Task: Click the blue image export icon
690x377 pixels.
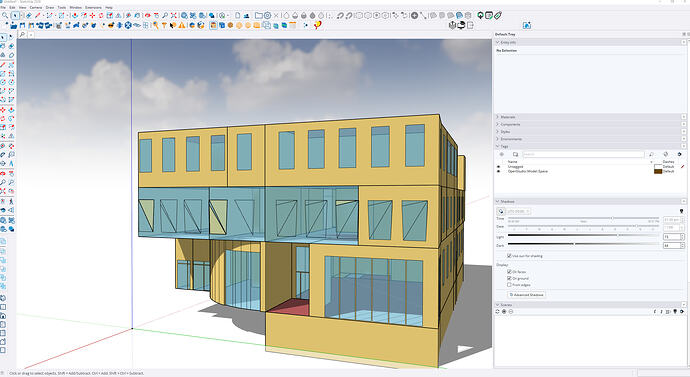Action: (x=527, y=26)
